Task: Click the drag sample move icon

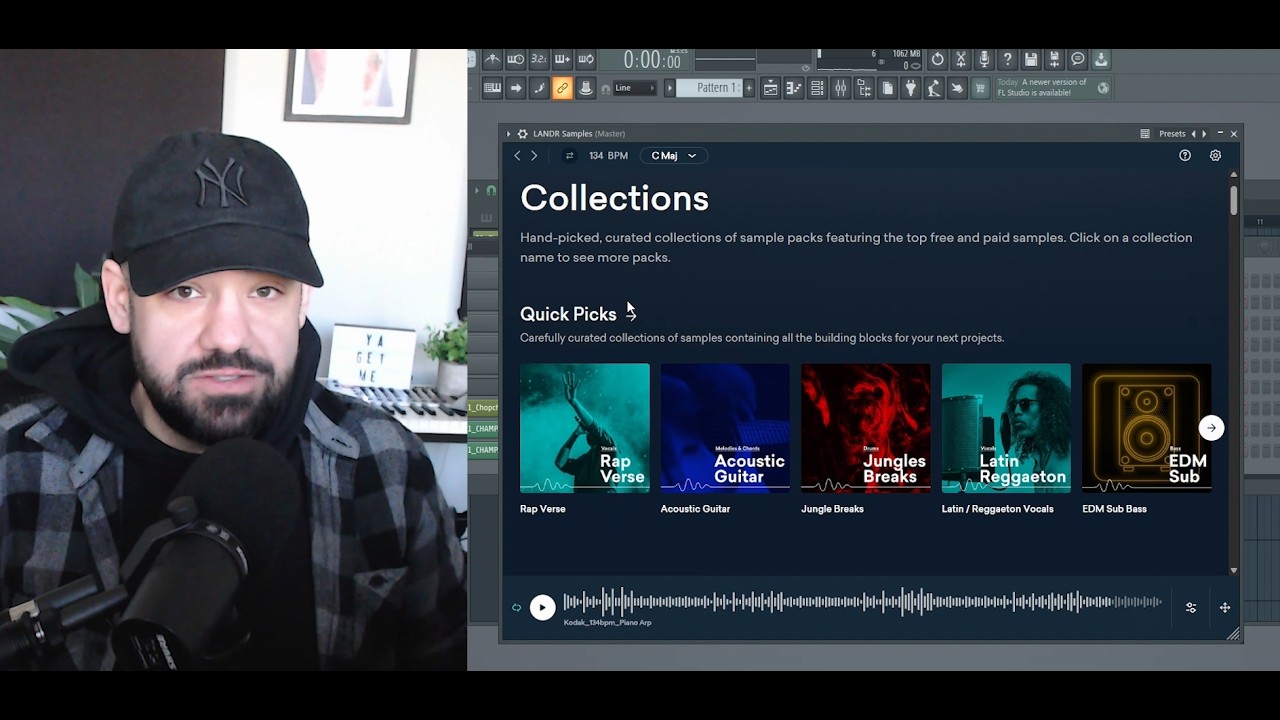Action: [1225, 607]
